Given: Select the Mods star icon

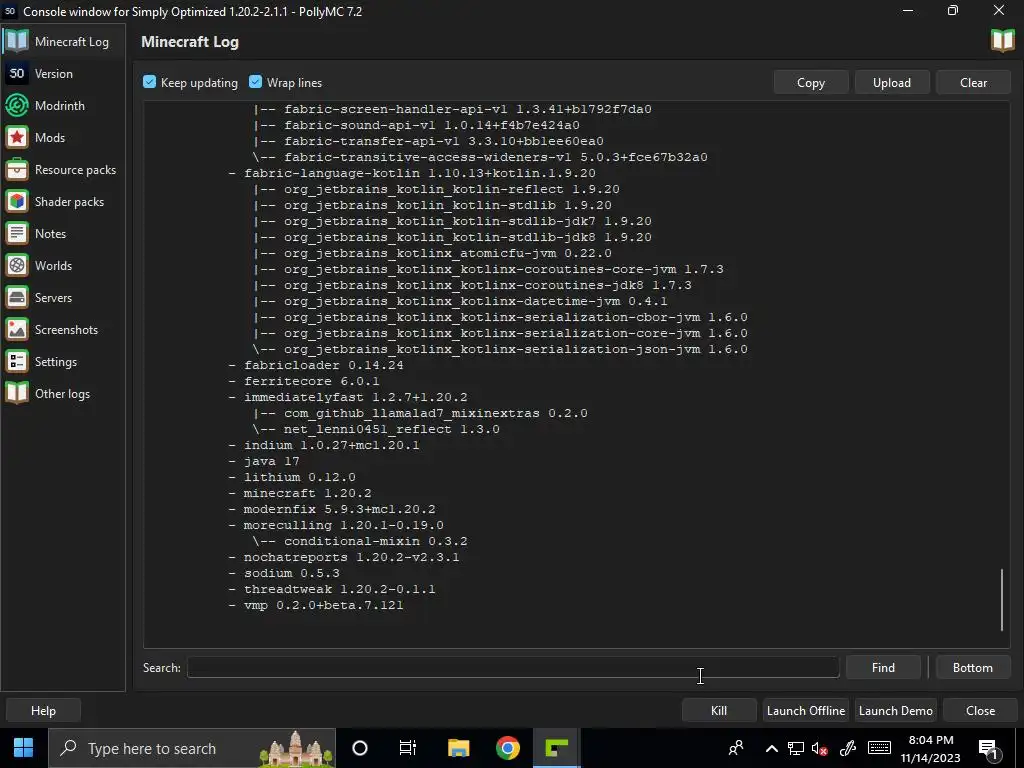Looking at the screenshot, I should 17,137.
